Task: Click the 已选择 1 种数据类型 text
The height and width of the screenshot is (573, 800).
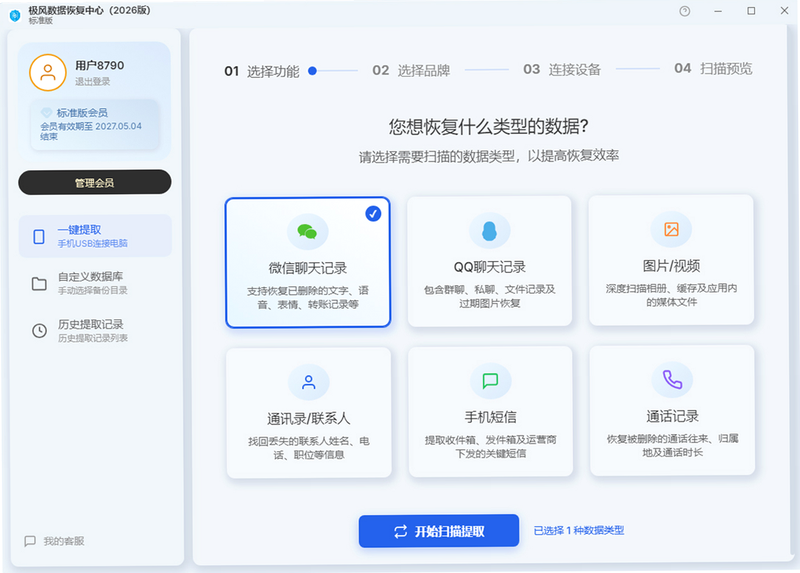Action: coord(579,531)
